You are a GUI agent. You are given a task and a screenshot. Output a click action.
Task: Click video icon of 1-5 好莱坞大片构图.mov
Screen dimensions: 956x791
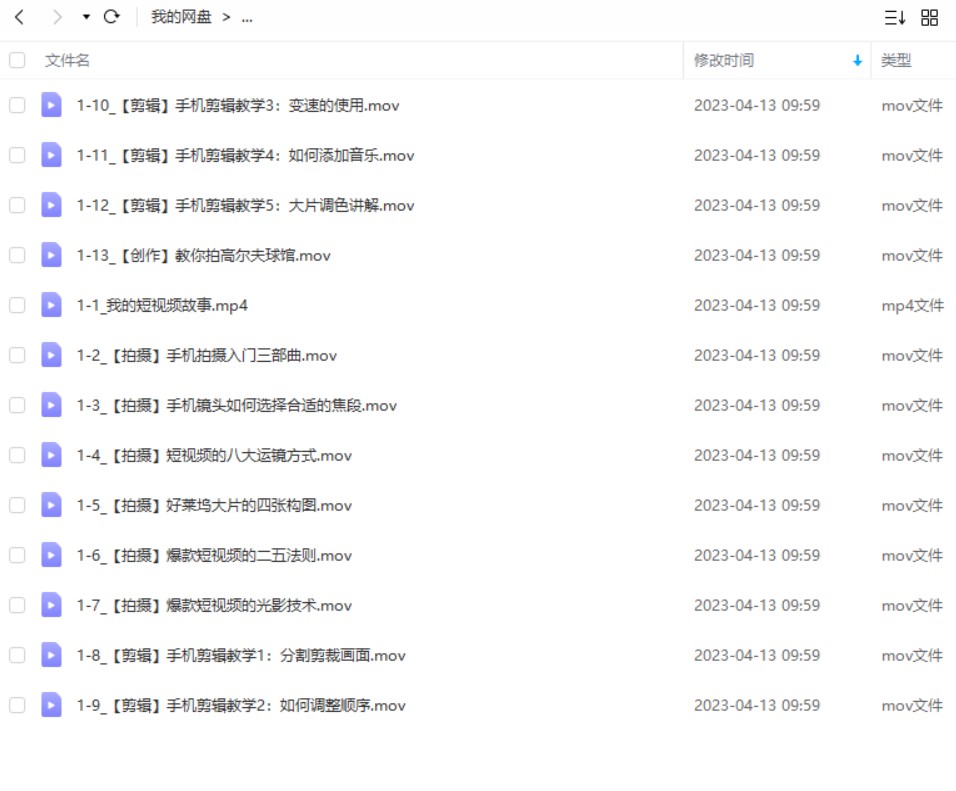coord(51,505)
